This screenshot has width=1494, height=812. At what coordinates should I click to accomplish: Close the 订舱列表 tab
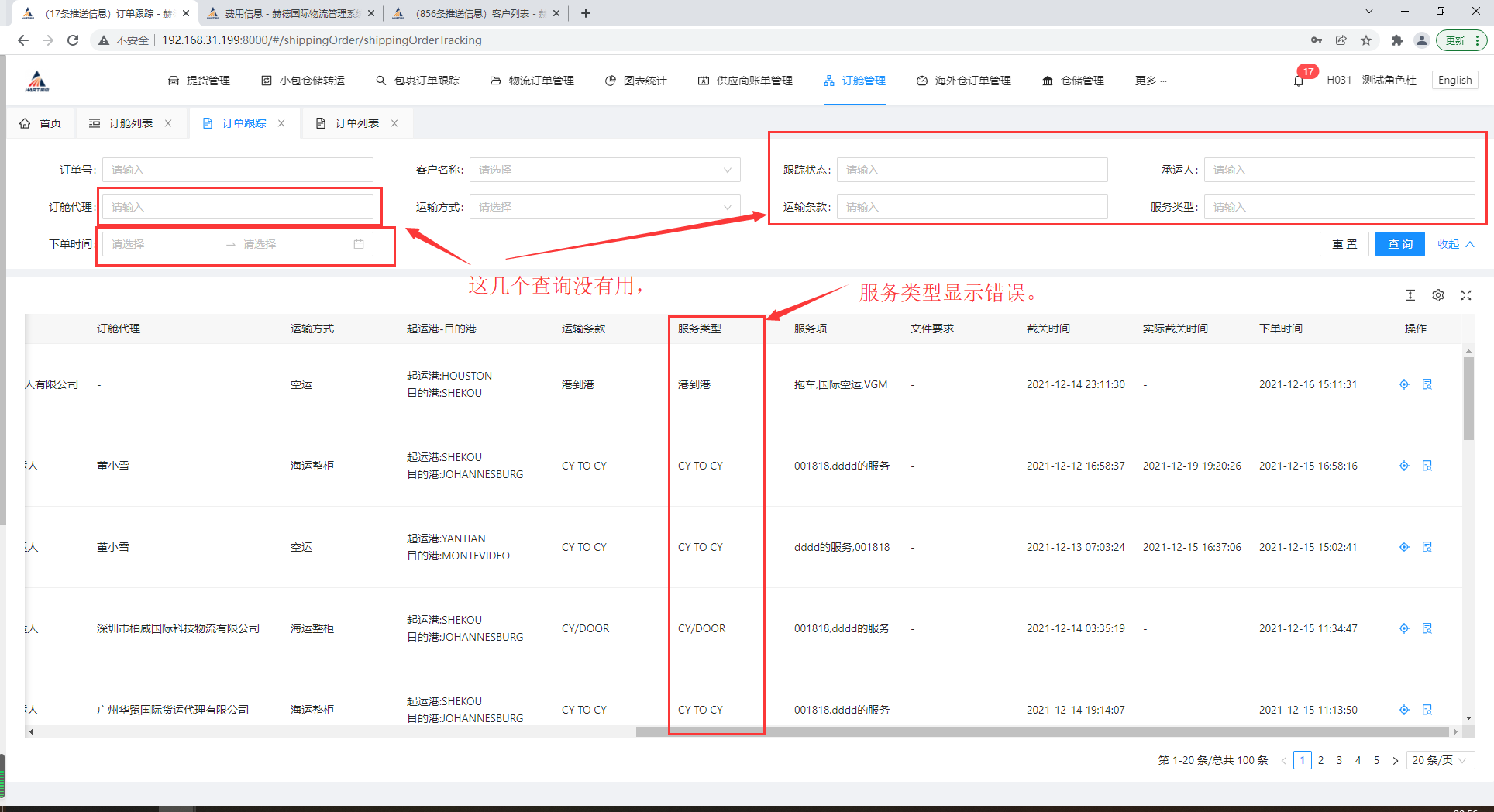click(168, 123)
